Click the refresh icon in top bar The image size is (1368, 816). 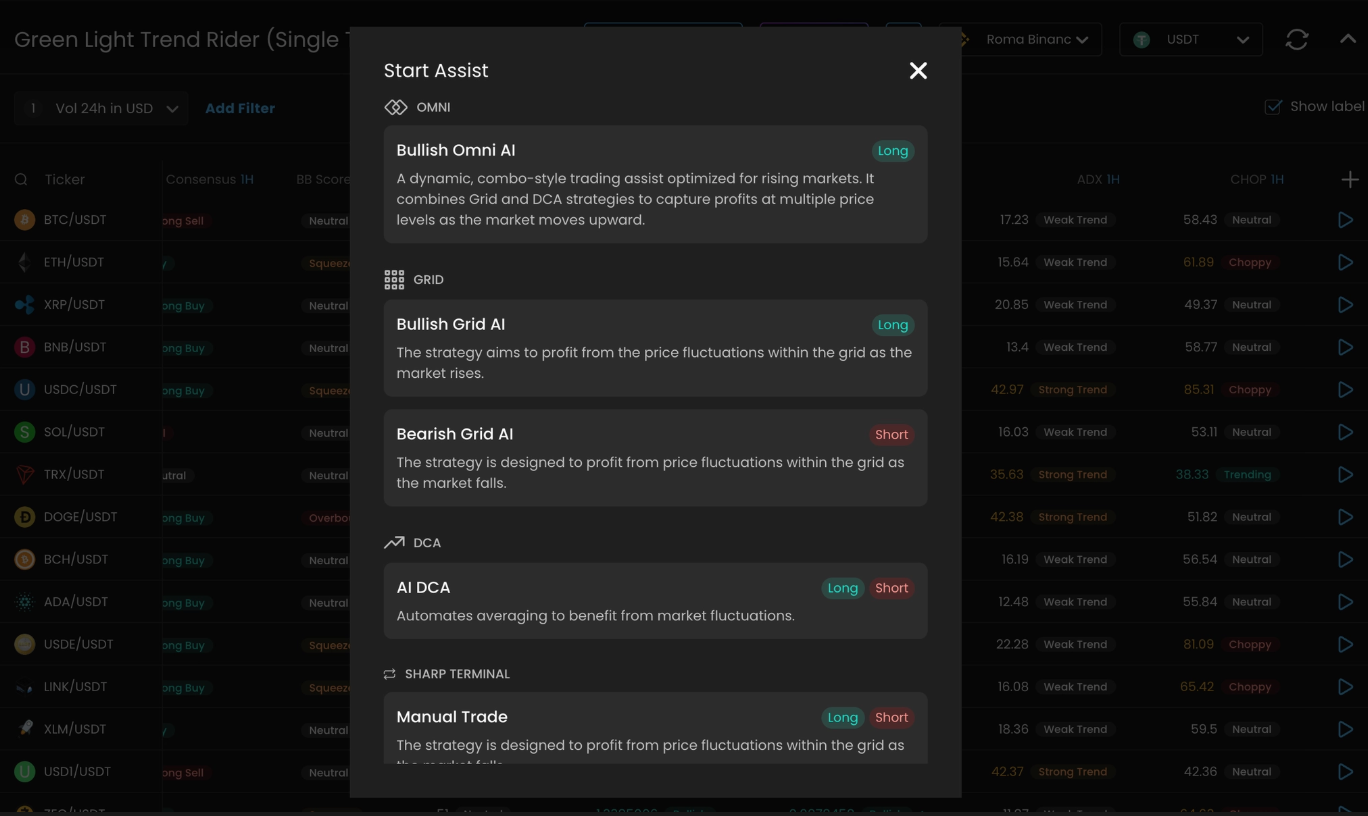(1297, 40)
